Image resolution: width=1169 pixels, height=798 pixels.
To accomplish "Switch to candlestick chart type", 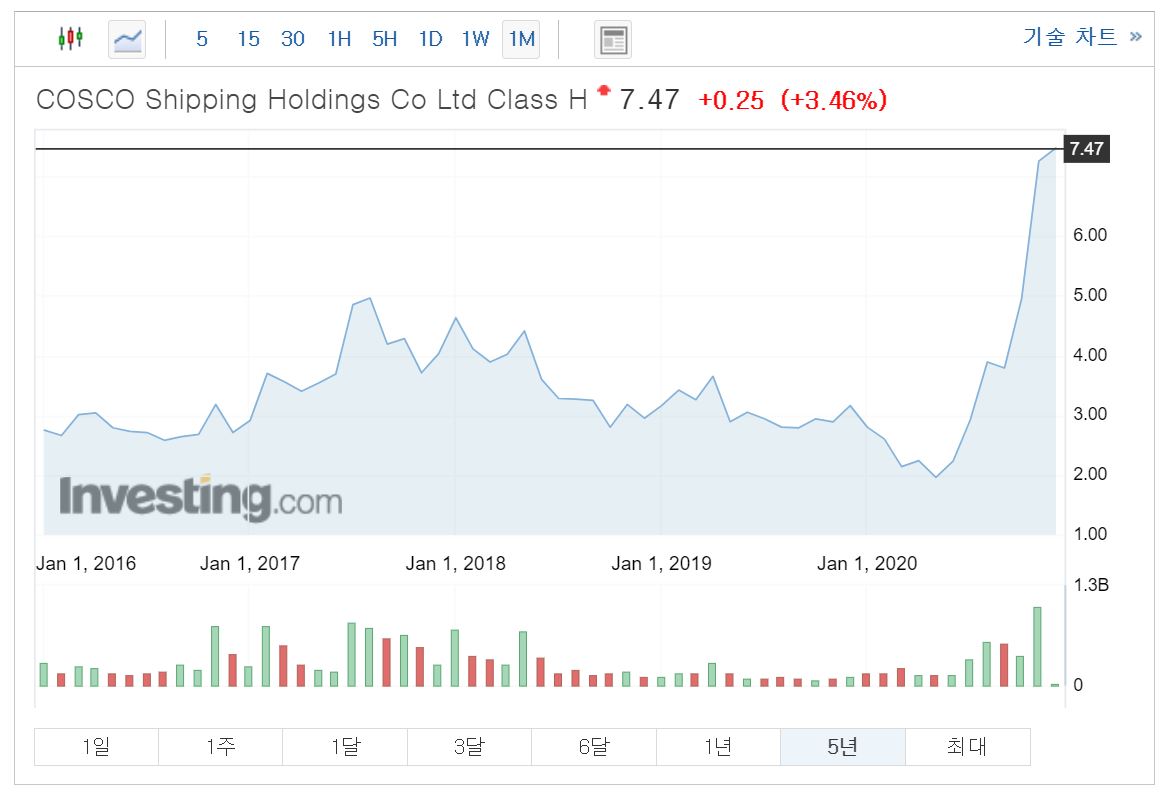I will coord(71,38).
